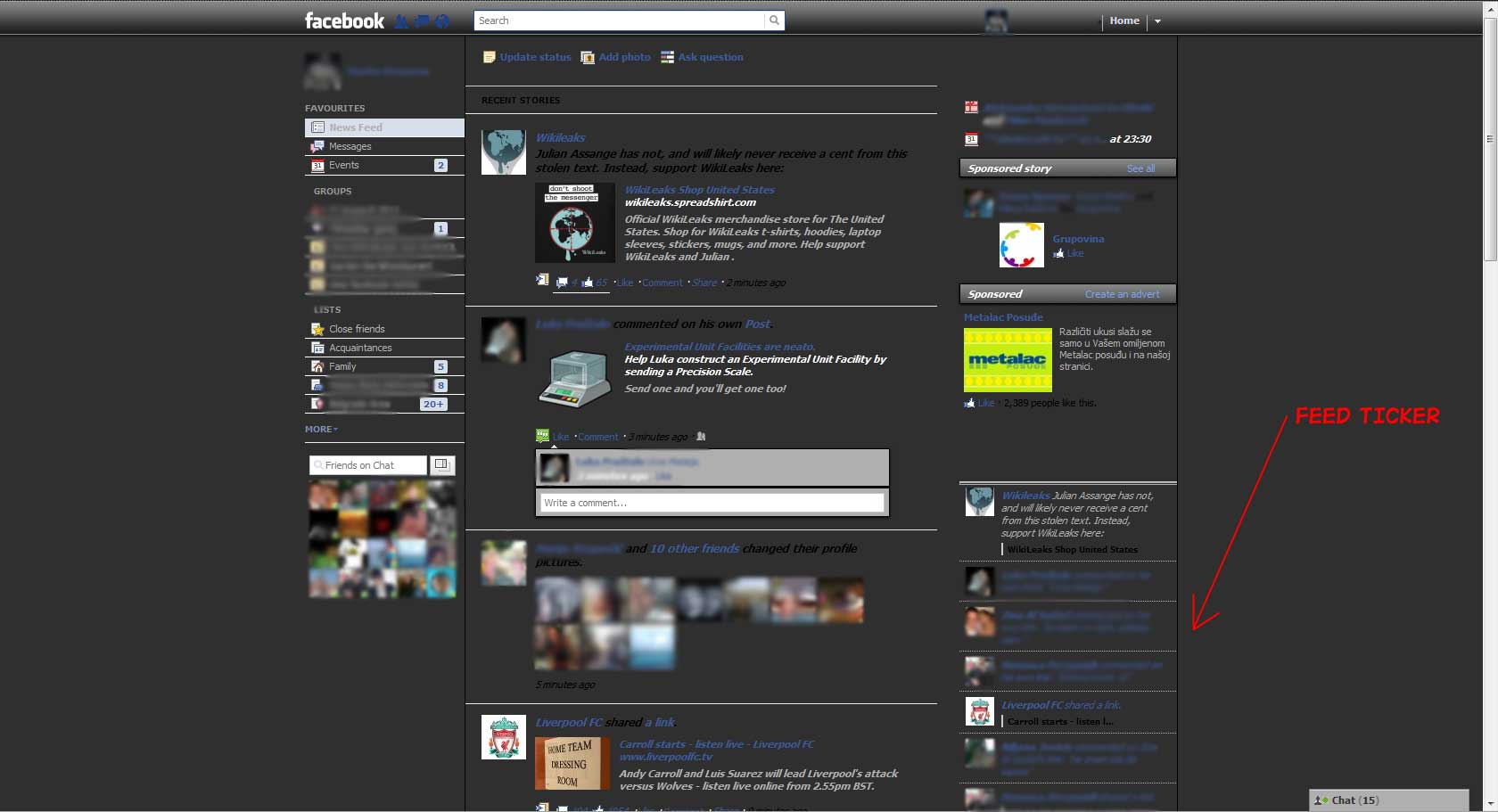Open WikiLeaks Shop United States link
The height and width of the screenshot is (812, 1498).
(699, 190)
